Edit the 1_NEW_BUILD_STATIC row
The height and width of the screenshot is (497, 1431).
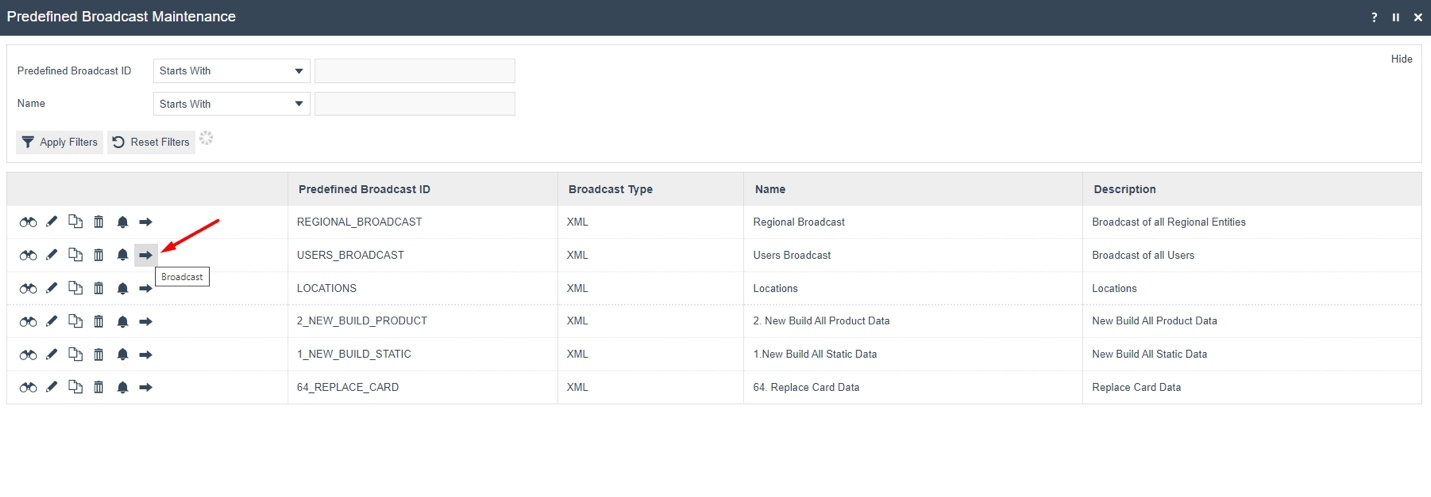click(52, 354)
